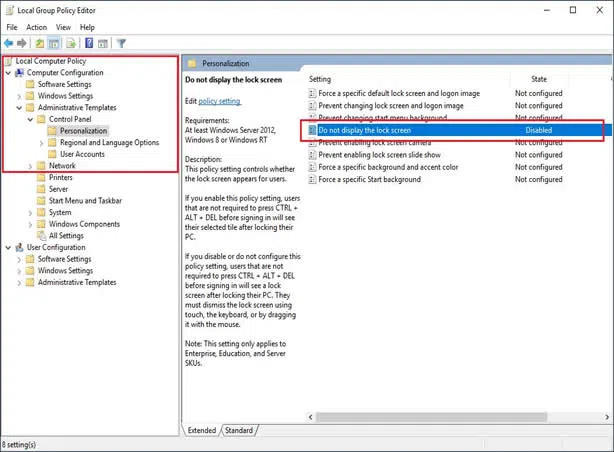Expand the Windows Components folder arrow
Viewport: 614px width, 452px height.
29,224
